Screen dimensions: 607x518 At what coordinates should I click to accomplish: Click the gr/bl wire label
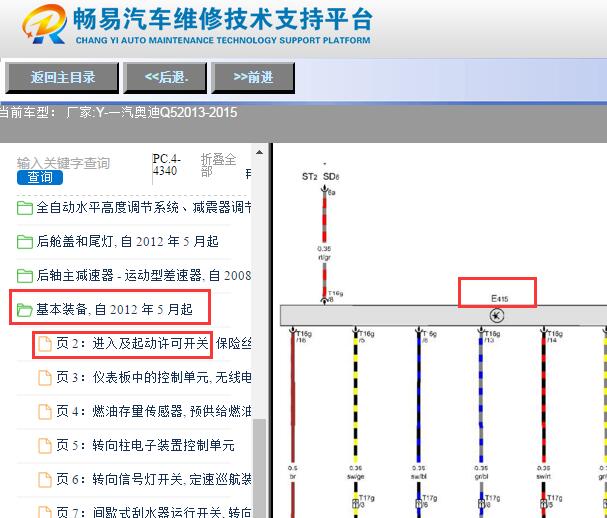pos(481,477)
